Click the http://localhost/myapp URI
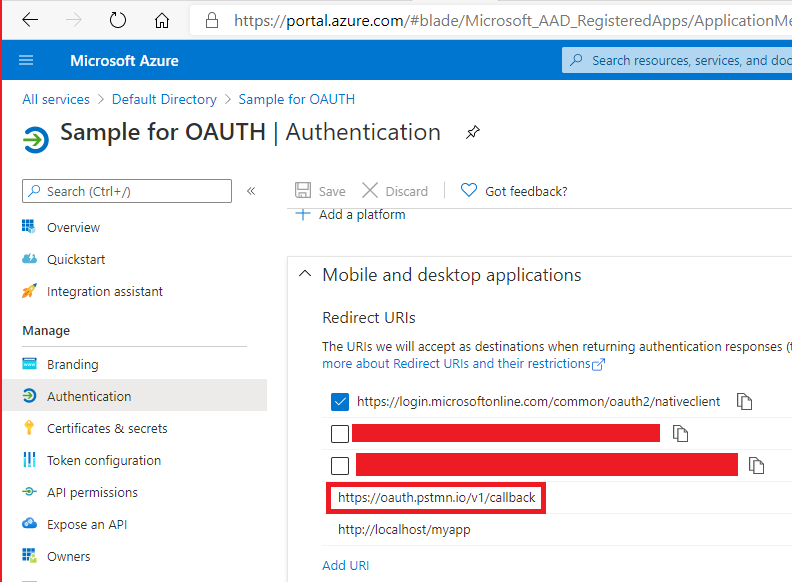792x582 pixels. [404, 529]
